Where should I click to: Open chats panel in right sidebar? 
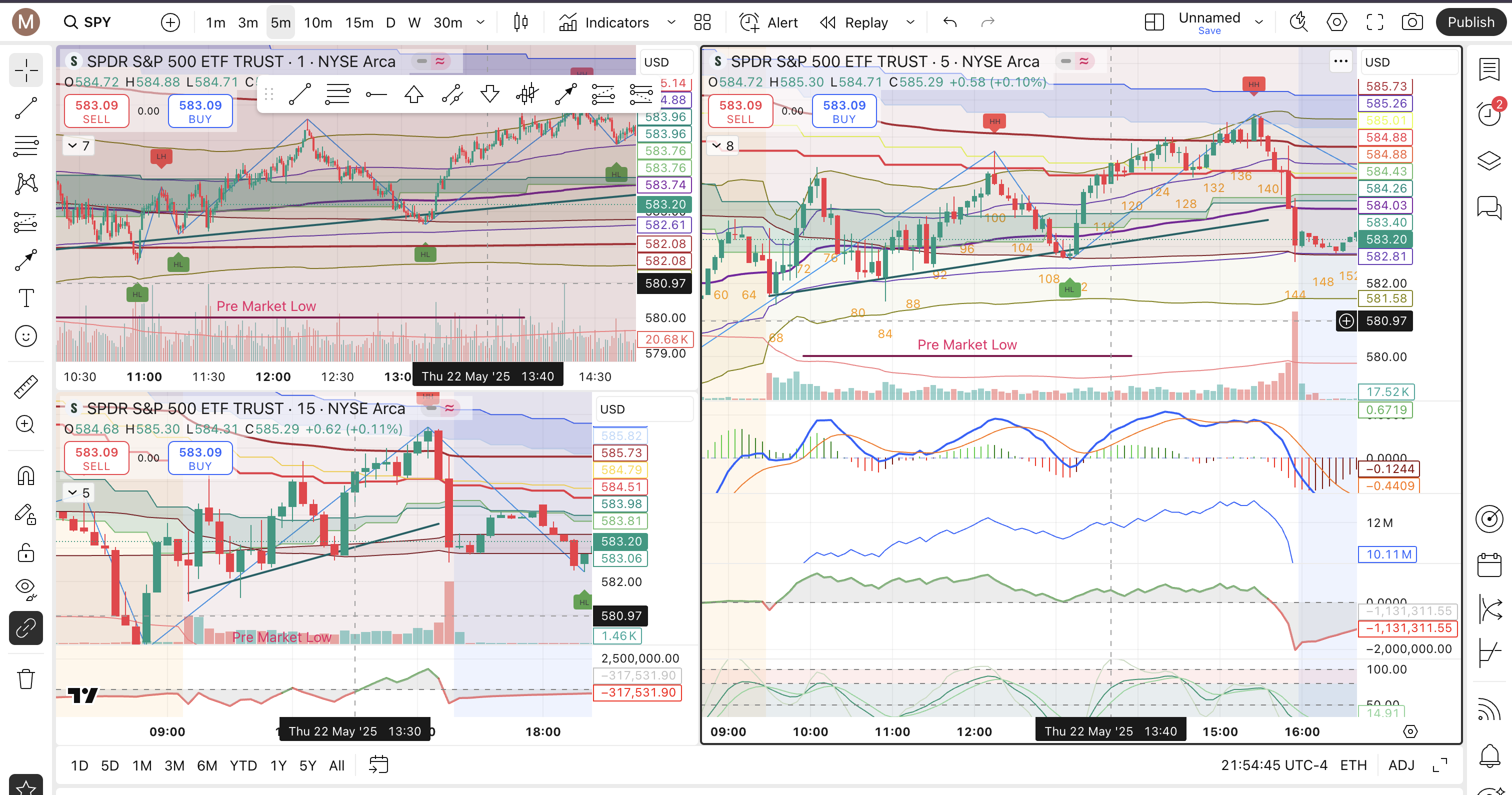tap(1489, 207)
